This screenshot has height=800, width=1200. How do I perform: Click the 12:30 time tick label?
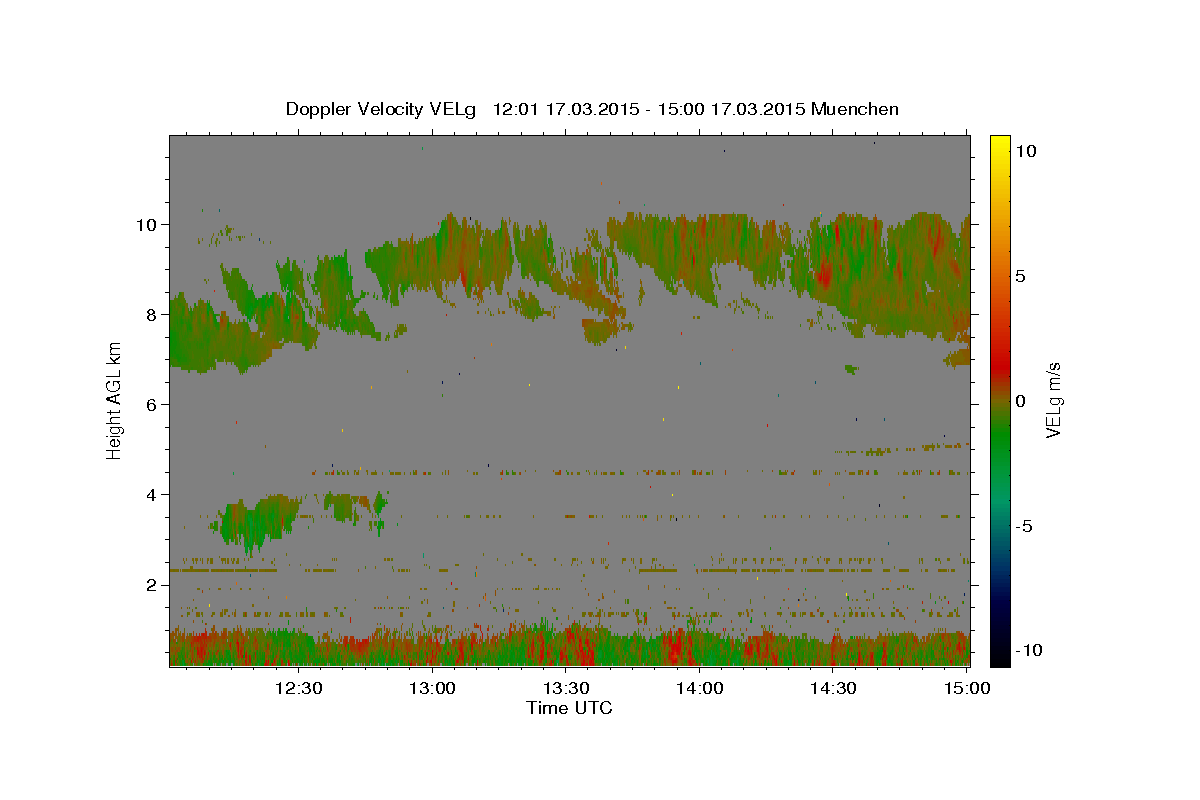(299, 688)
